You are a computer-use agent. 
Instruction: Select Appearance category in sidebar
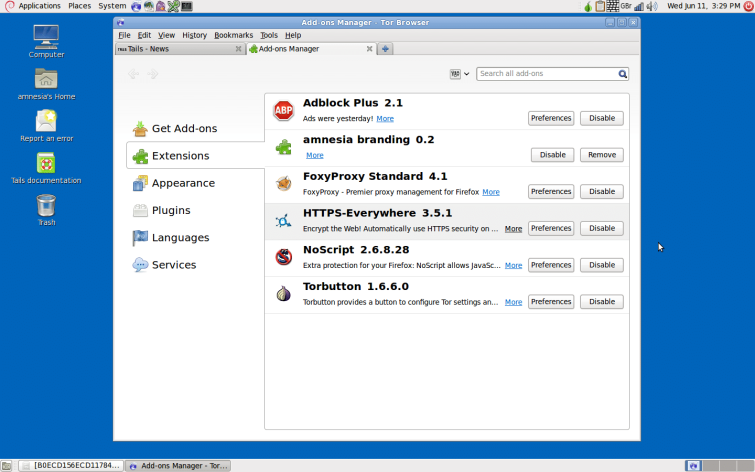tap(195, 183)
